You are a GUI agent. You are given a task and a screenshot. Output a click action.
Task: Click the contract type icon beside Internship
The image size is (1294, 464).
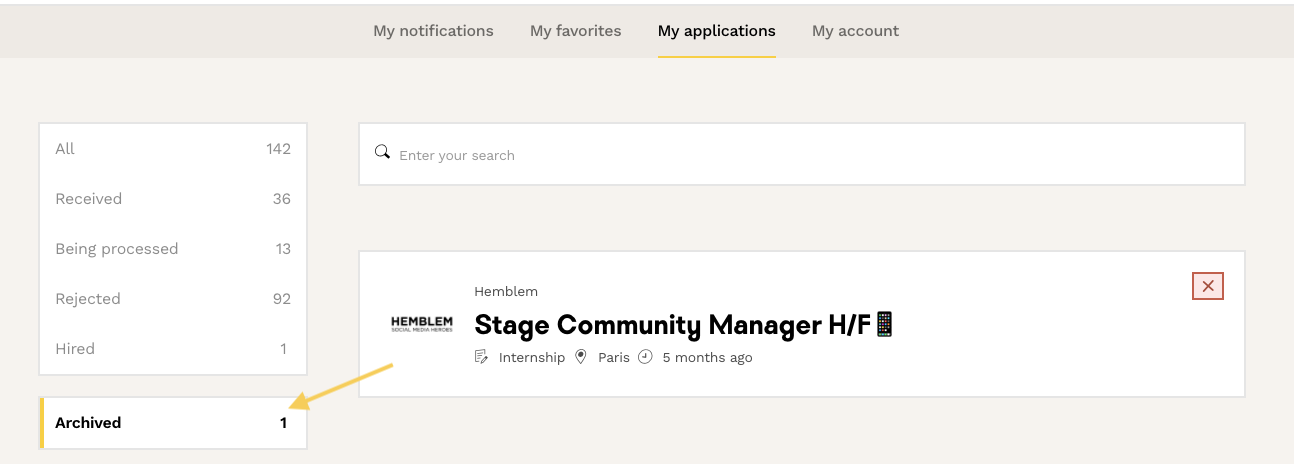(x=482, y=357)
